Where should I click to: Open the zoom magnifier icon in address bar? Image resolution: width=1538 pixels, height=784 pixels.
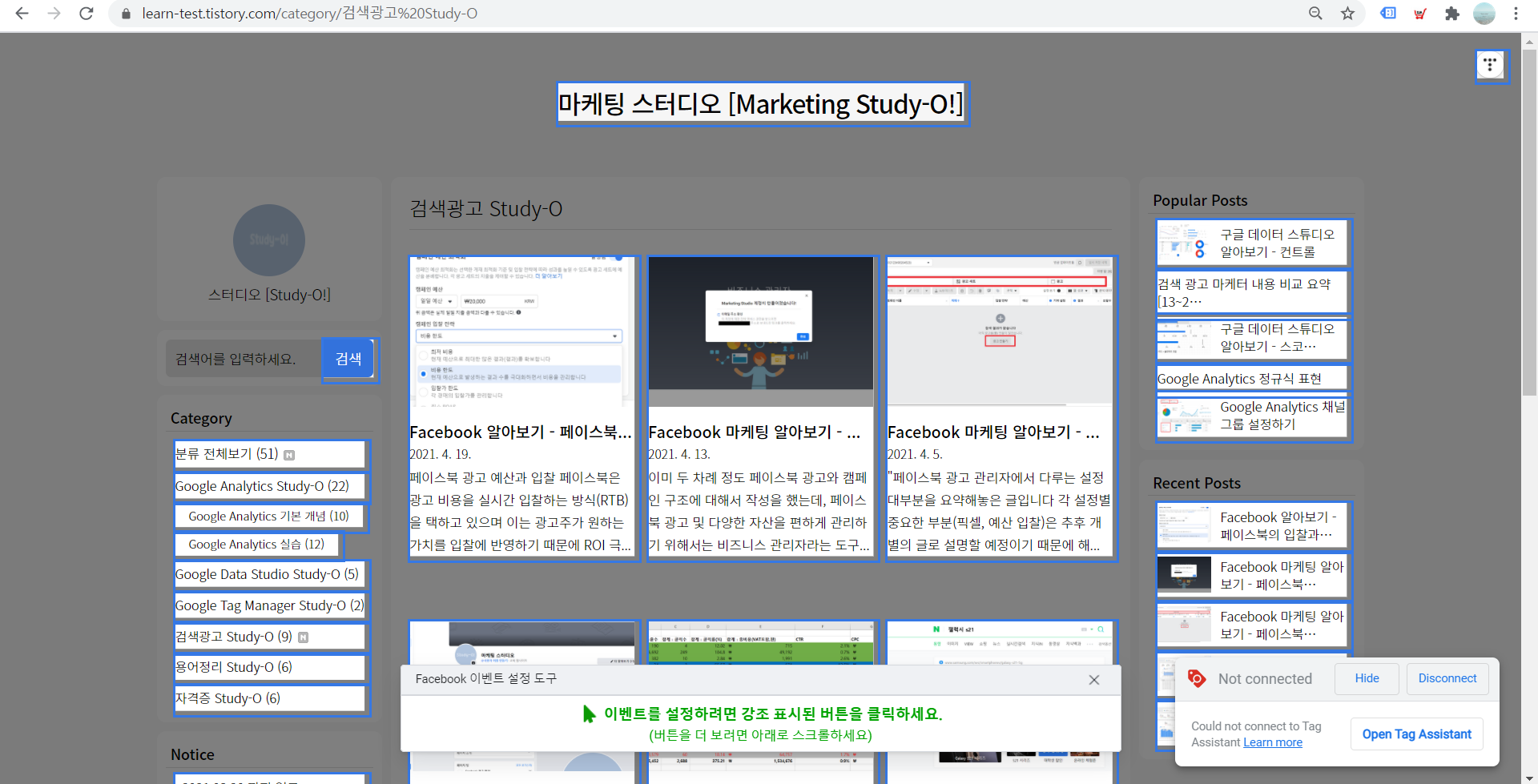click(x=1315, y=14)
